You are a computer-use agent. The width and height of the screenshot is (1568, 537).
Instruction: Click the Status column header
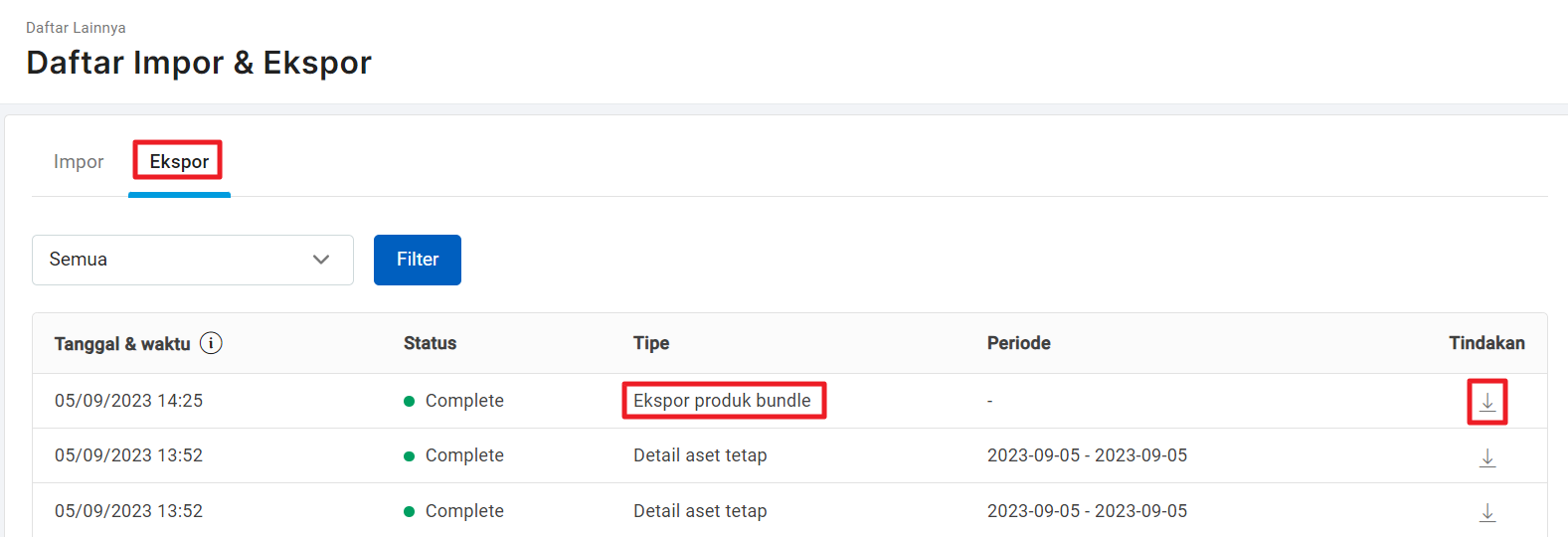430,343
